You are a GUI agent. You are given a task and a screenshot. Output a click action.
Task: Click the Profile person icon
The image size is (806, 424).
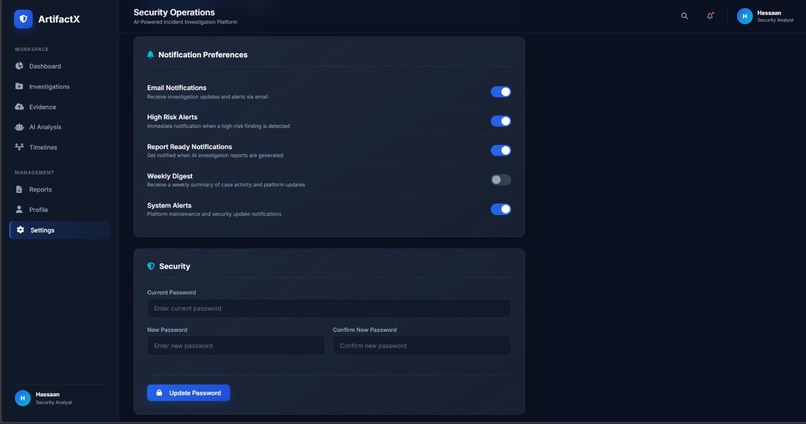point(19,209)
